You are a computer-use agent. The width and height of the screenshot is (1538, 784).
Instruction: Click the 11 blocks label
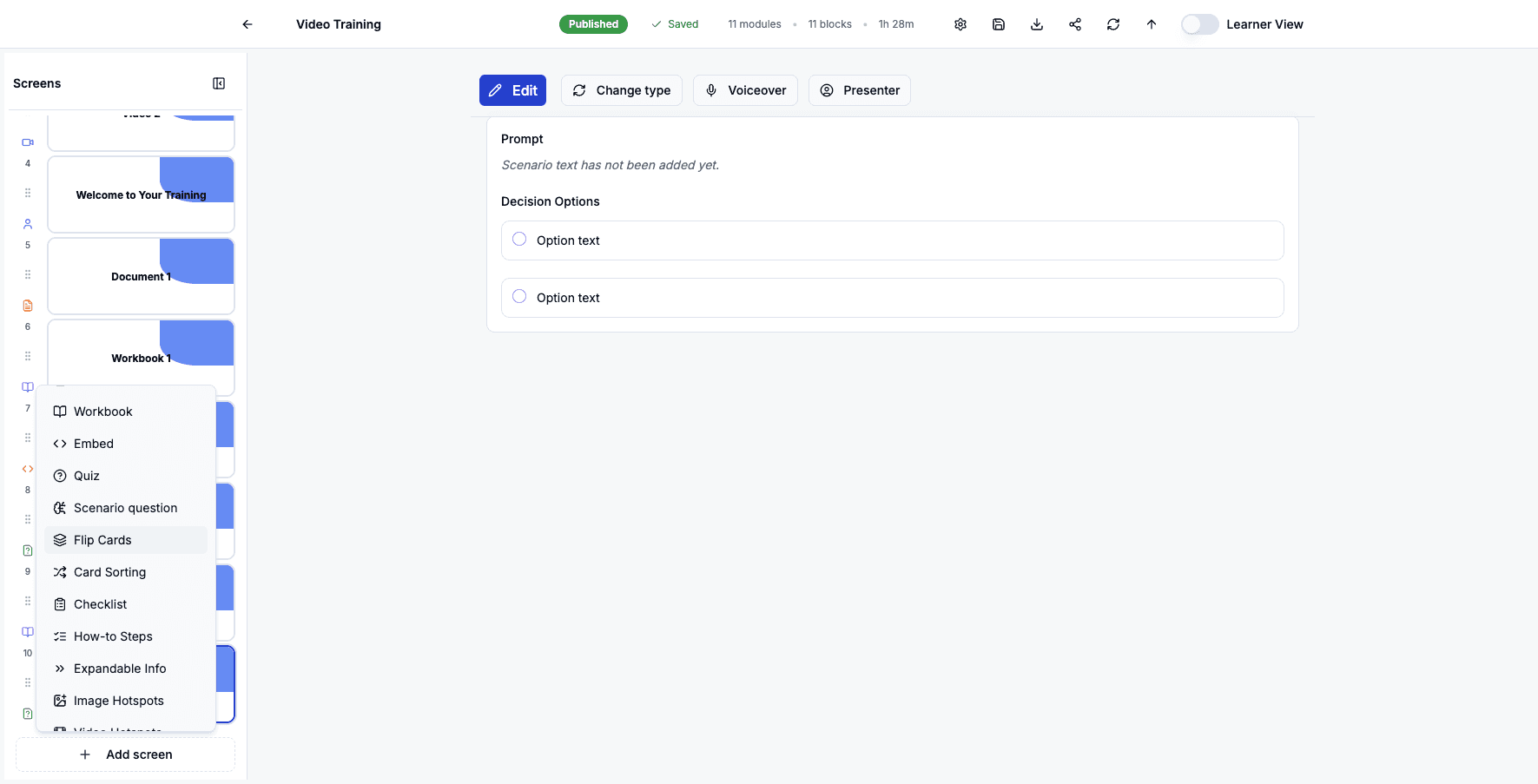(x=829, y=24)
